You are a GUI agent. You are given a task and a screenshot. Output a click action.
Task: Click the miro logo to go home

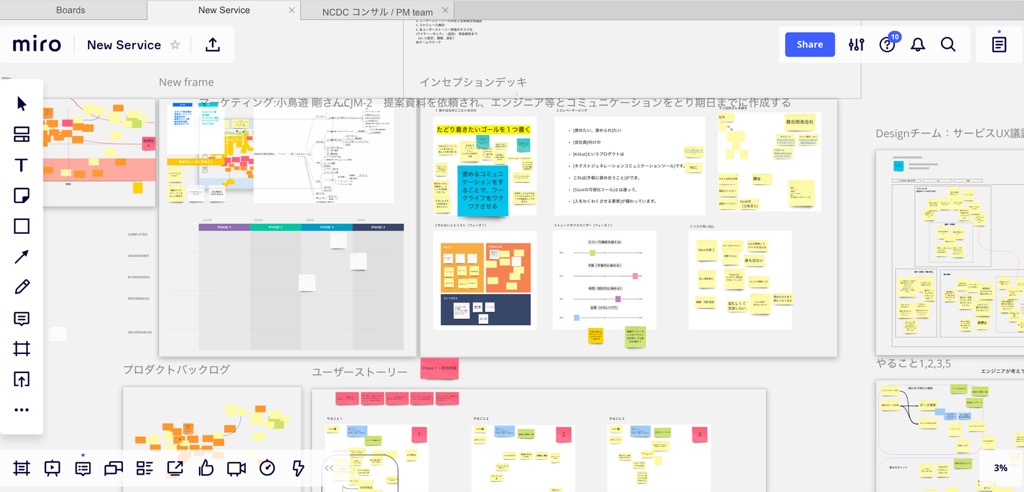point(37,45)
